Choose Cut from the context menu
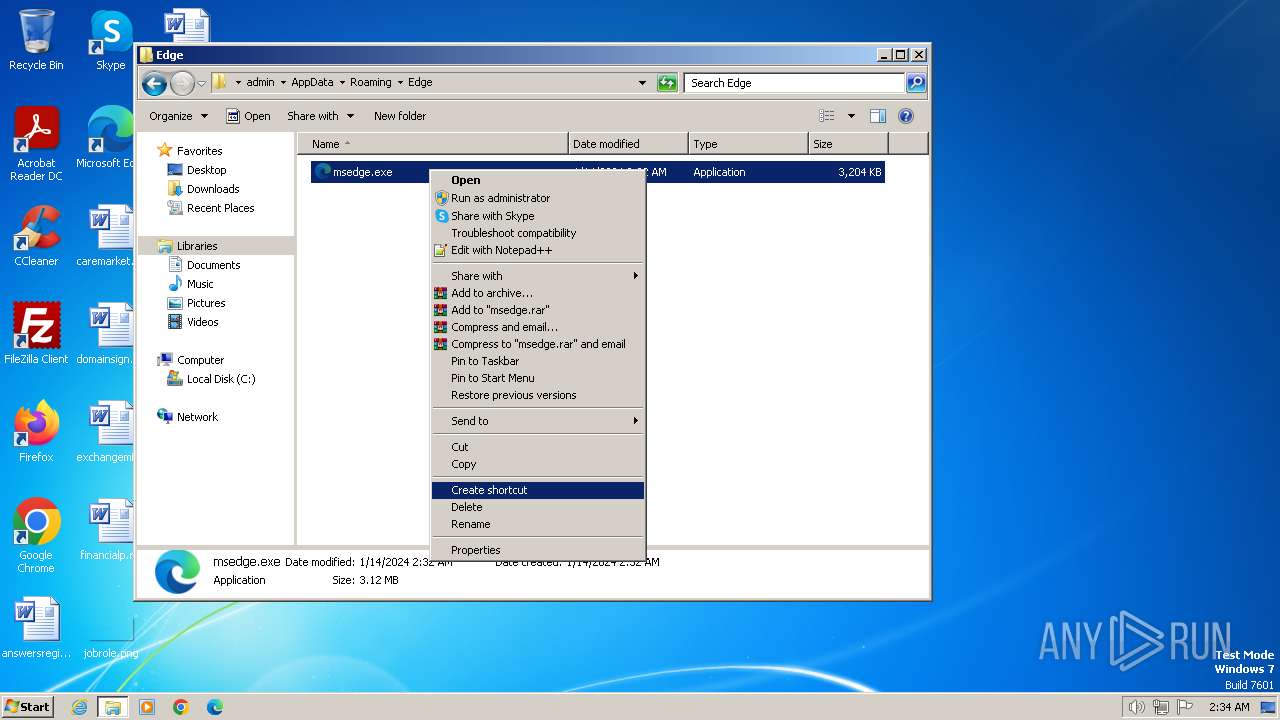The width and height of the screenshot is (1280, 720). pyautogui.click(x=538, y=447)
